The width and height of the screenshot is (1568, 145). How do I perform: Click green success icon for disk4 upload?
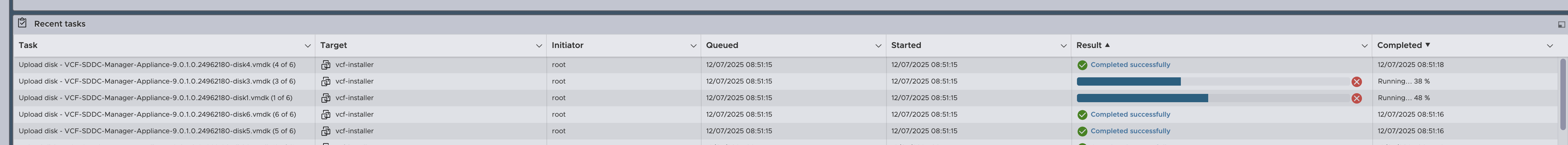pyautogui.click(x=1082, y=65)
